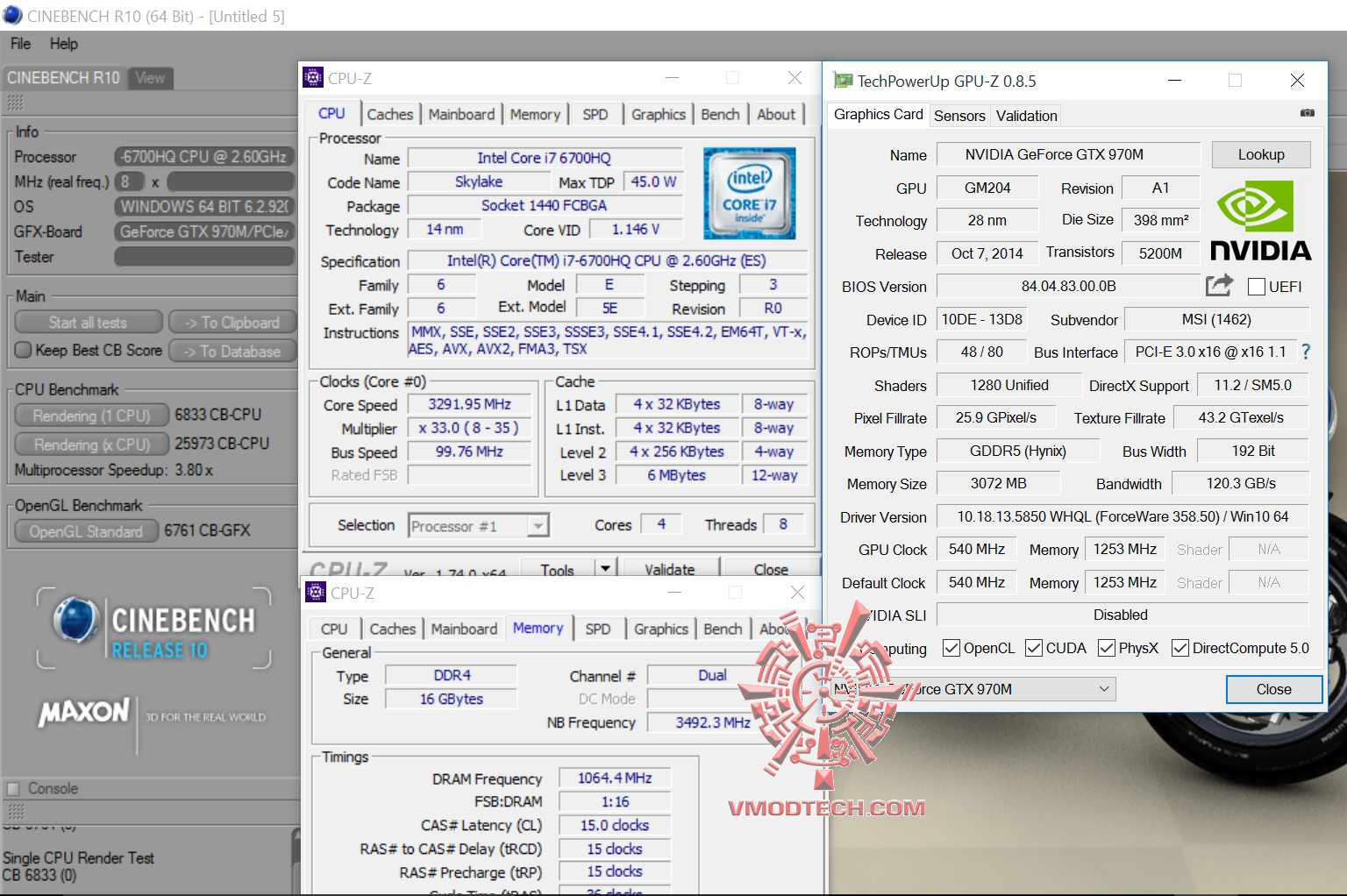Click the BIOS Version value 84.04.83.00.0B
This screenshot has width=1347, height=896.
(1068, 286)
